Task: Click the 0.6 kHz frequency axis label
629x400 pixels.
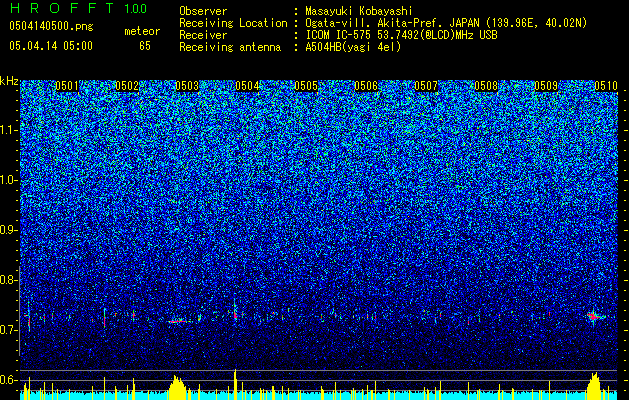Action: click(x=8, y=380)
